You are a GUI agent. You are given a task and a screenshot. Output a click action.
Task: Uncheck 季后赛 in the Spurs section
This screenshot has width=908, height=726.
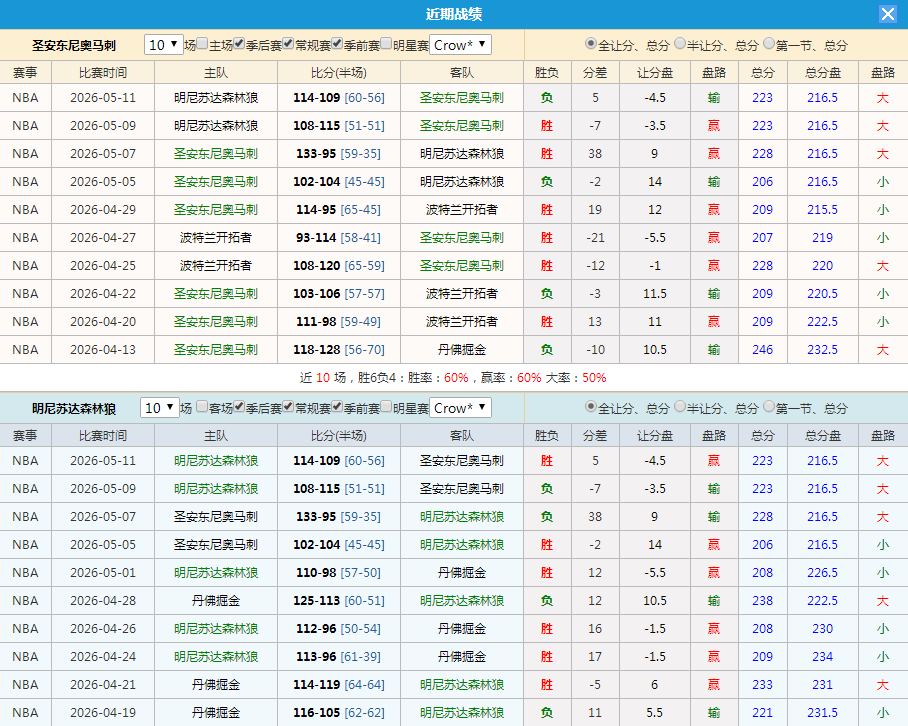coord(239,43)
